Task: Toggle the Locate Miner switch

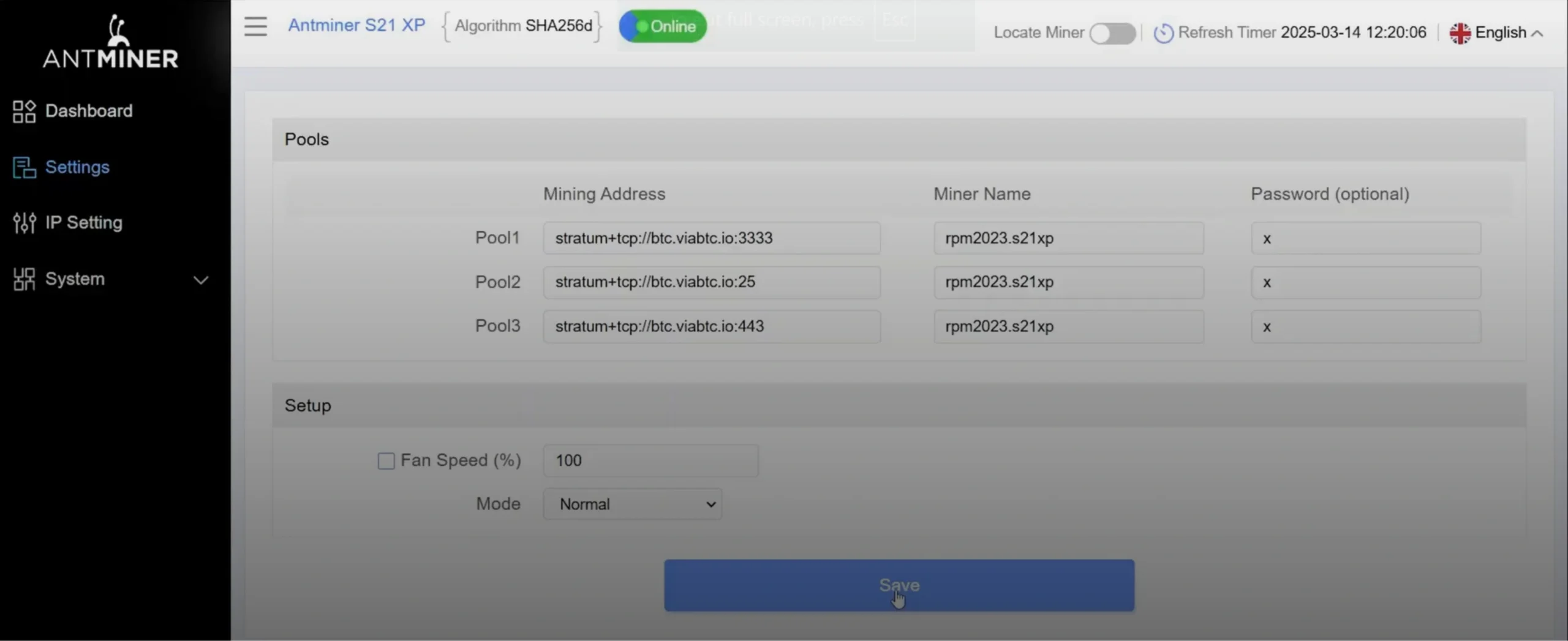Action: click(1112, 33)
